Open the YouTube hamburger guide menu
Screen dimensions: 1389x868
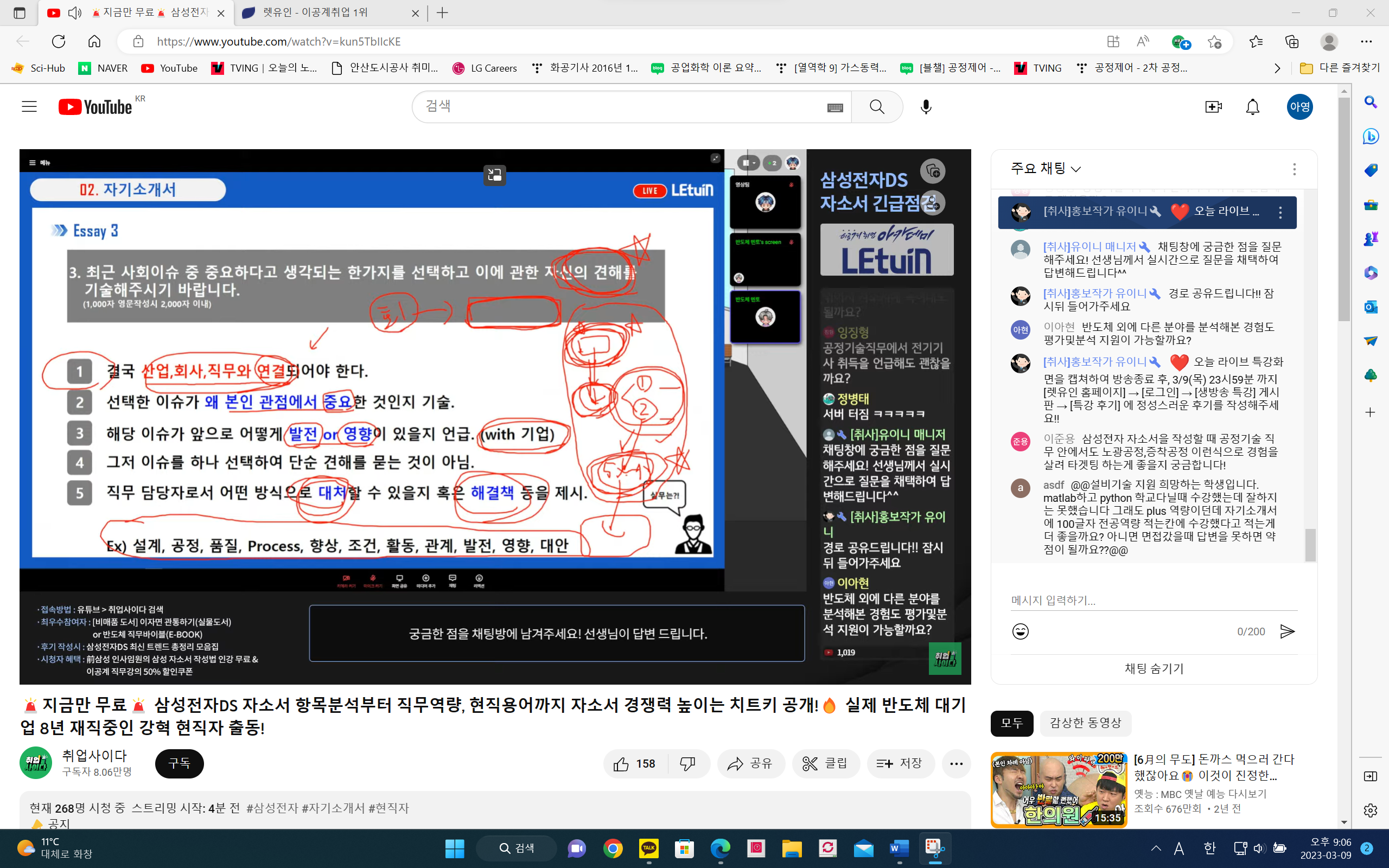pyautogui.click(x=29, y=107)
